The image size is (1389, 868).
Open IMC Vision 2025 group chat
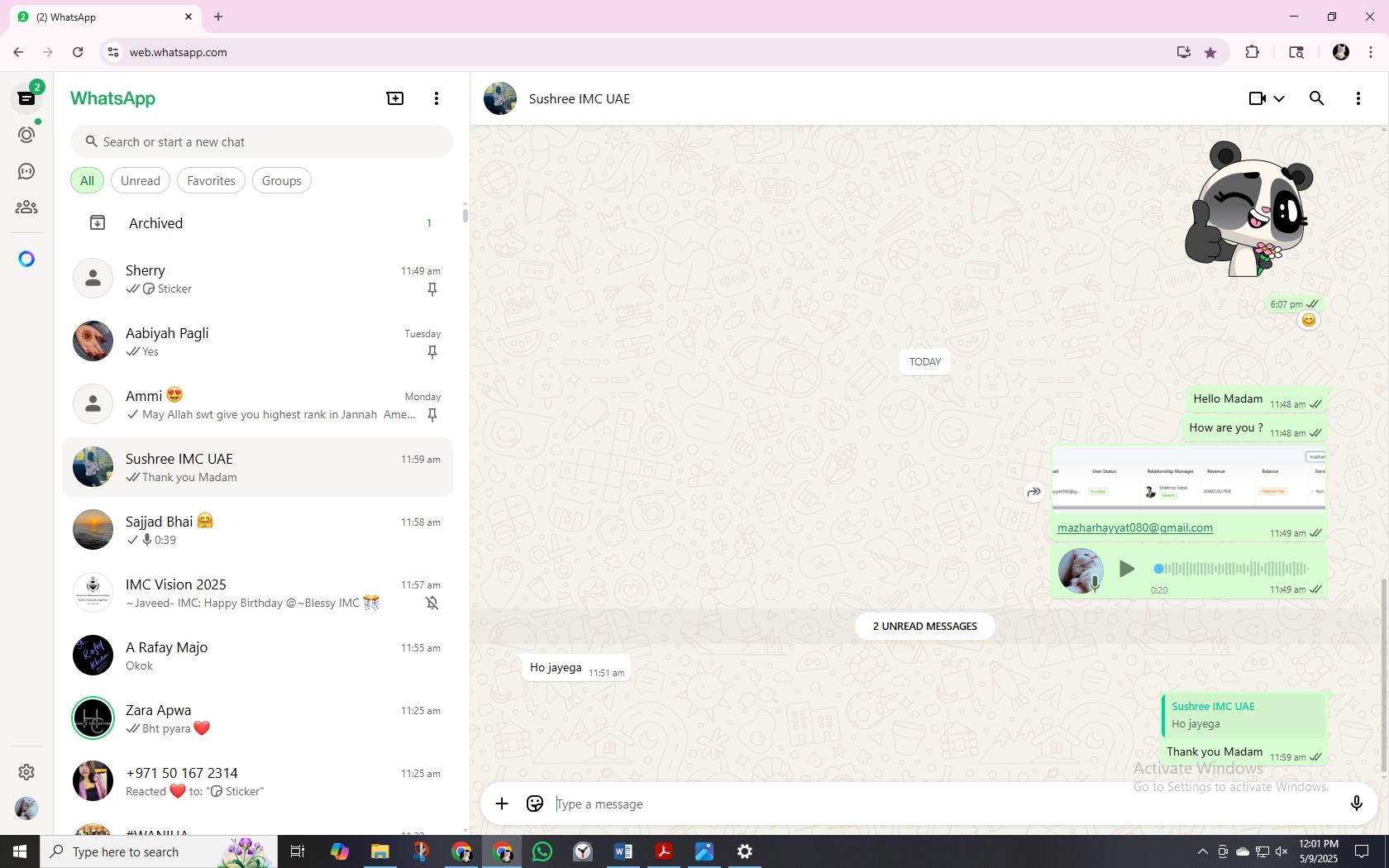click(x=258, y=593)
